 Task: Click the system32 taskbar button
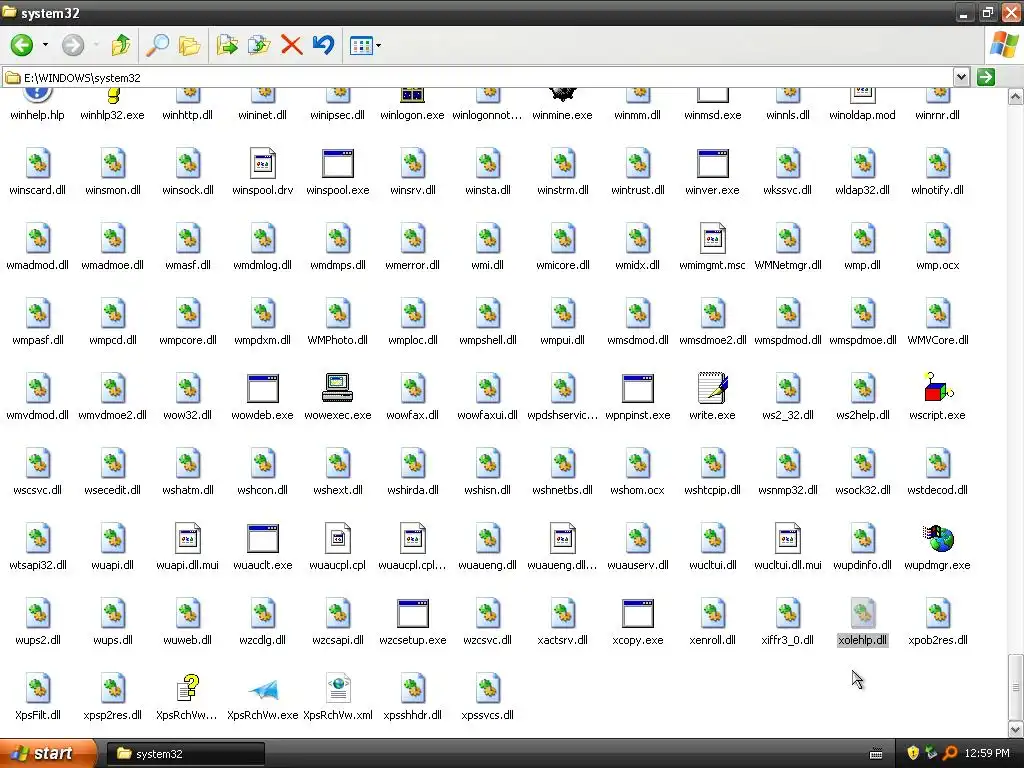pos(185,754)
